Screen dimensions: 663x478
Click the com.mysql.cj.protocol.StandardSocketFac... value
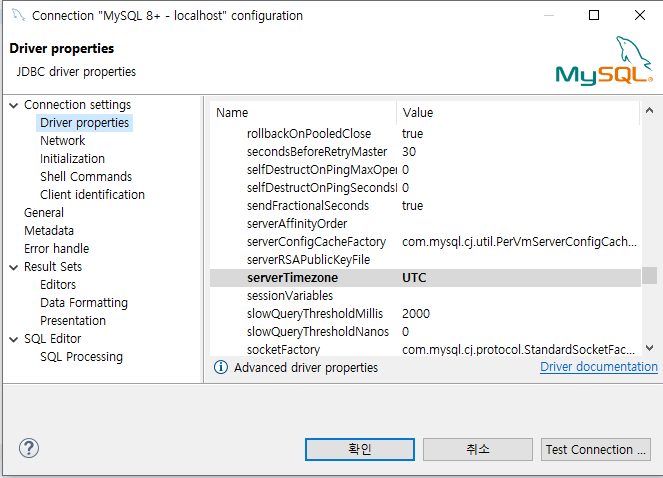(x=518, y=349)
